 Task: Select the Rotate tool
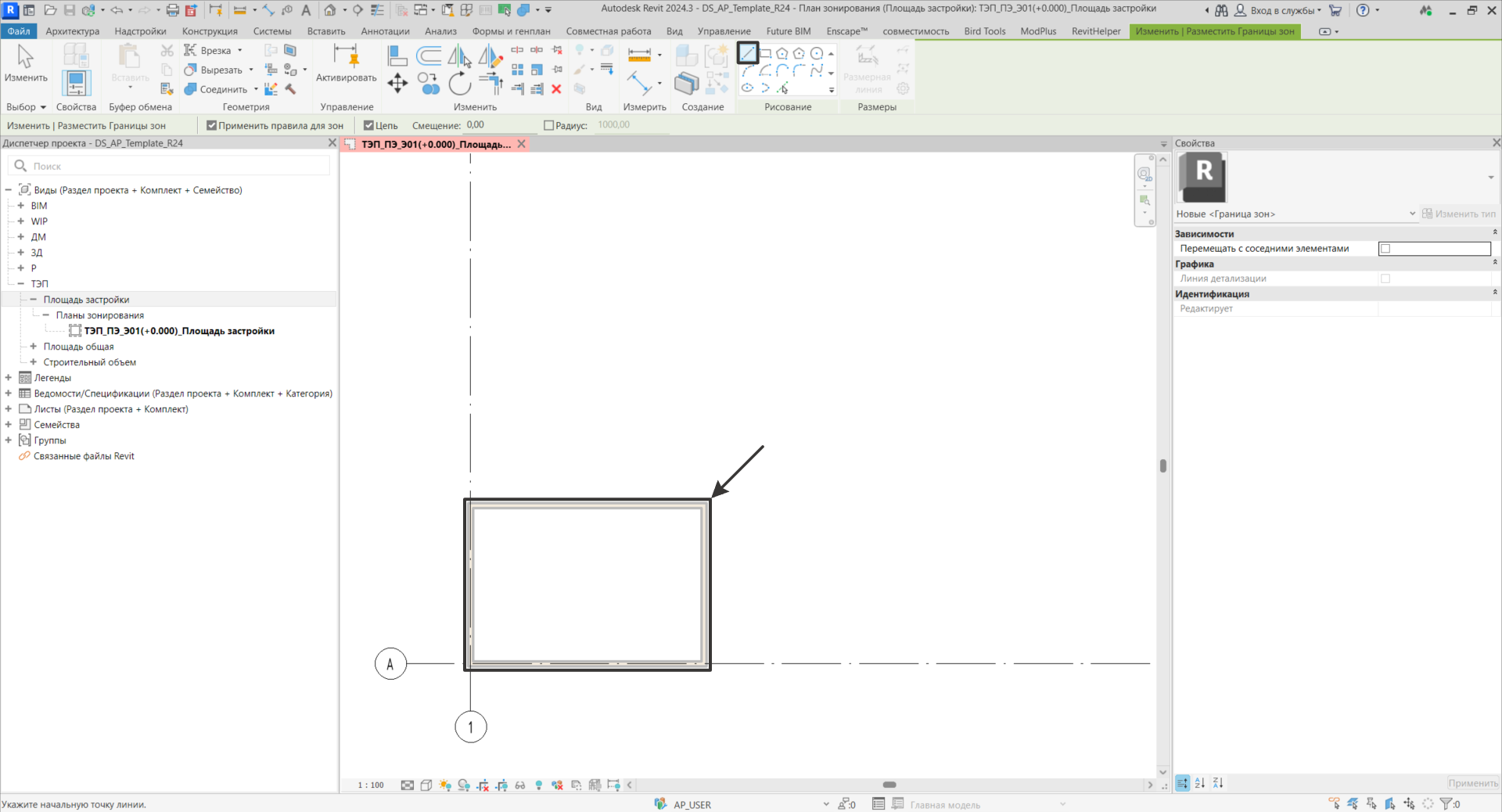[x=460, y=84]
